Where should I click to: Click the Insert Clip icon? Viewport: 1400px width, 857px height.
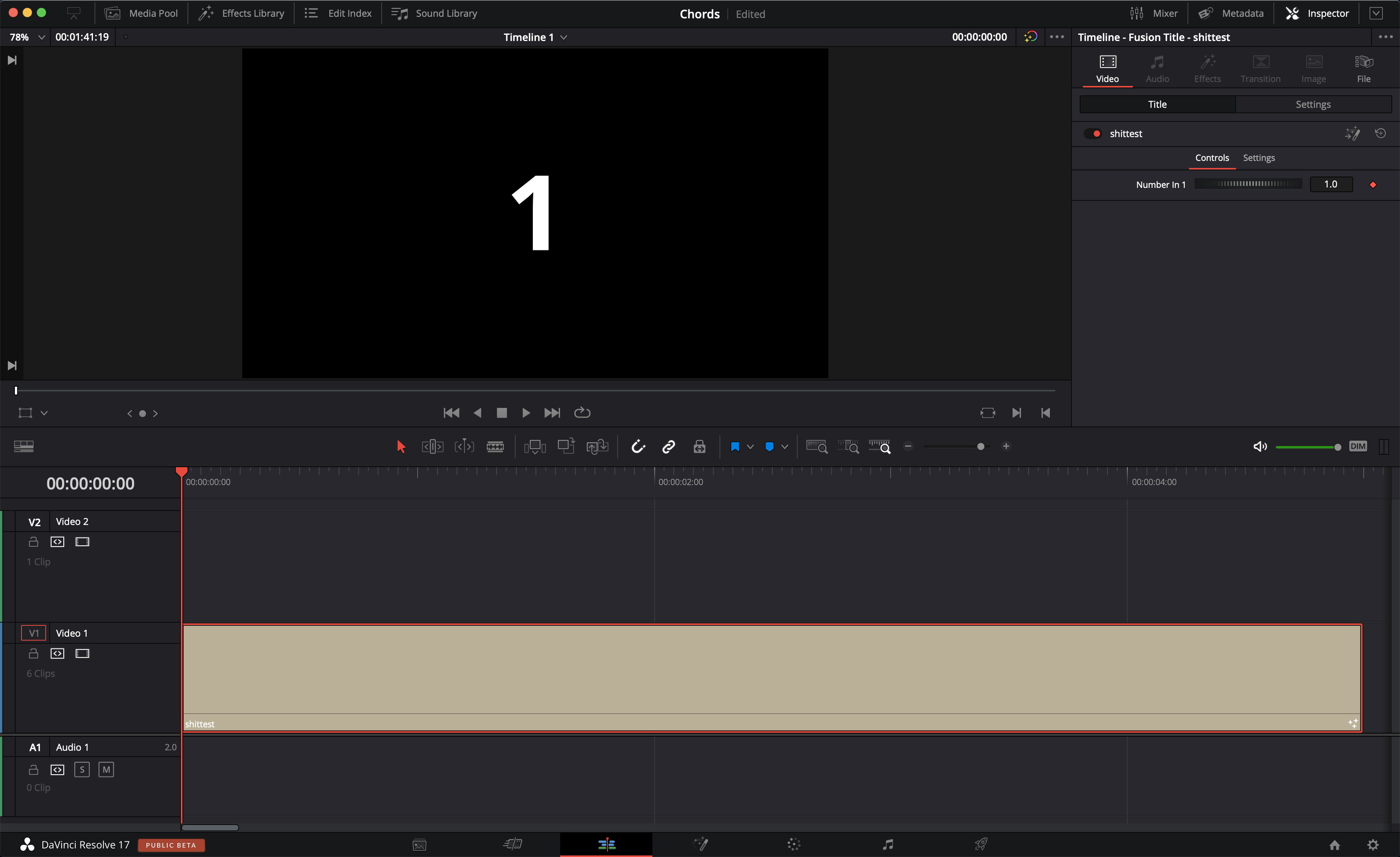coord(535,447)
